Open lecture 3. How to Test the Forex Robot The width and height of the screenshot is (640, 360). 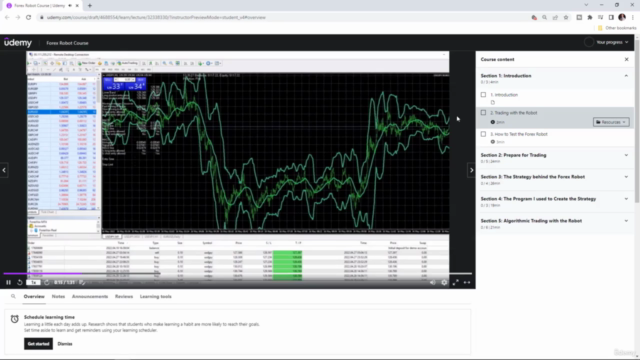click(519, 134)
